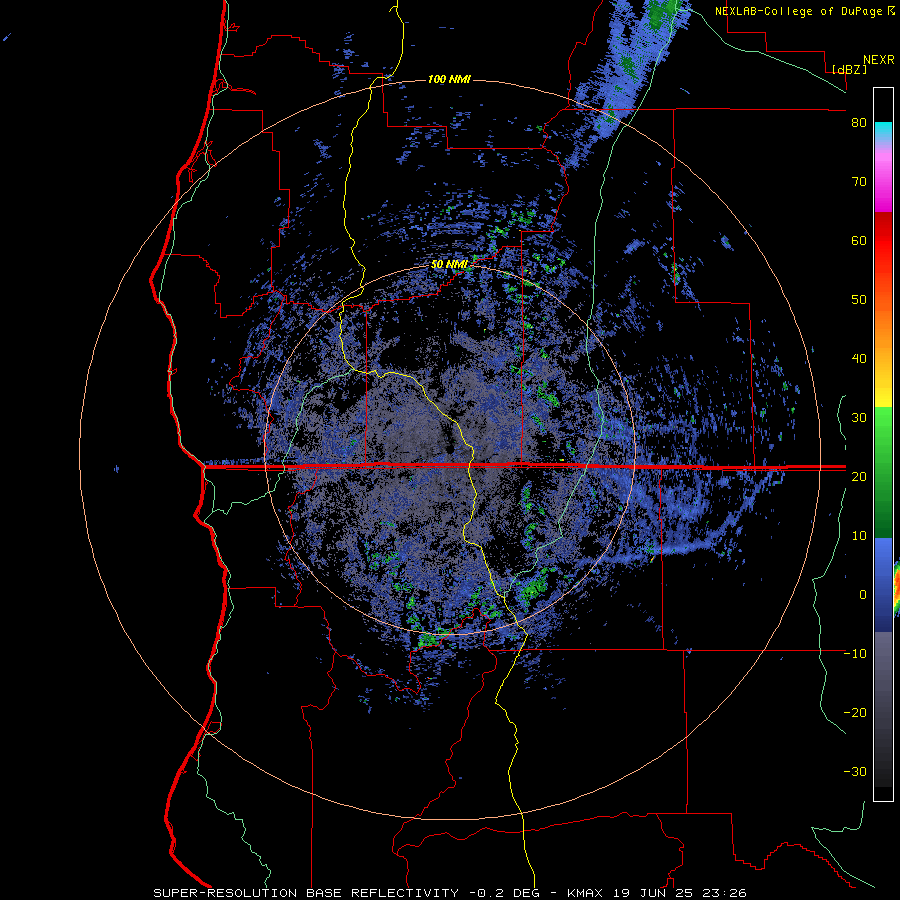Click the 80 value on the dBZ scale

pyautogui.click(x=859, y=123)
